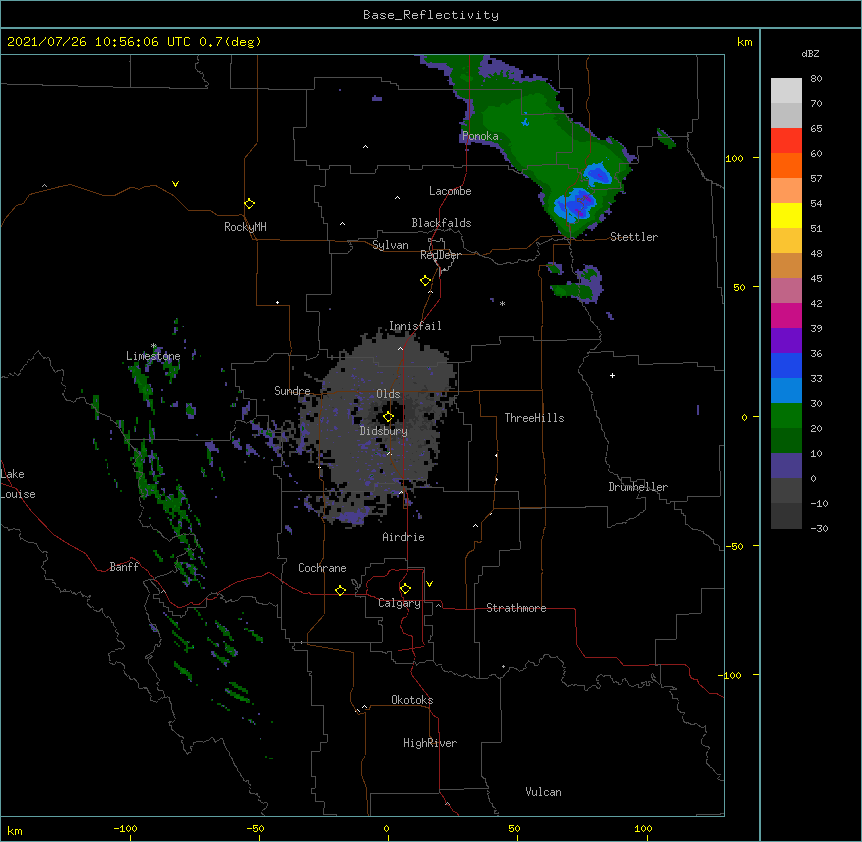Click the white asterisk marker southeast of RedDeer
This screenshot has width=862, height=842.
coord(502,303)
